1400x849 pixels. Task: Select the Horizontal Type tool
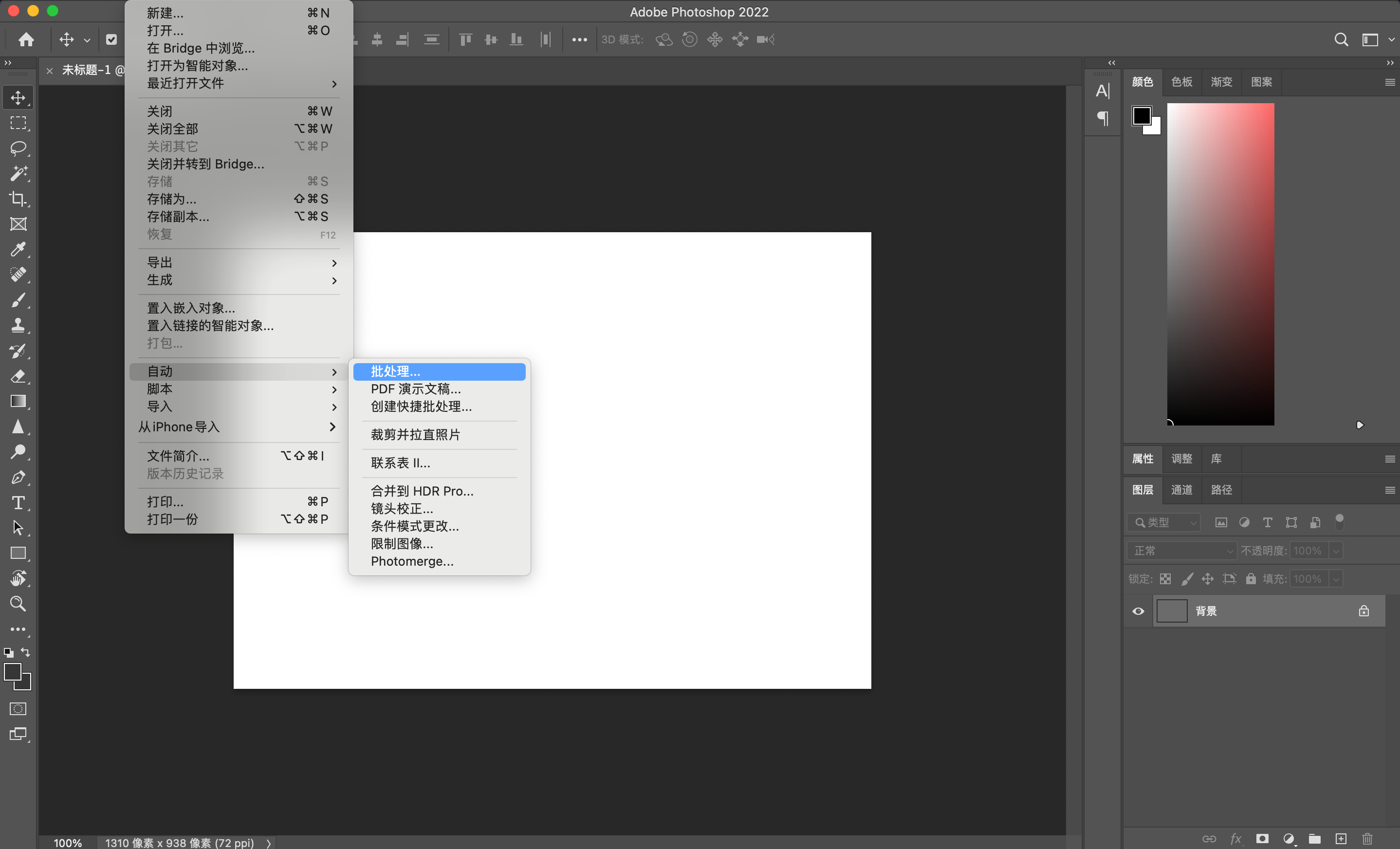click(18, 503)
